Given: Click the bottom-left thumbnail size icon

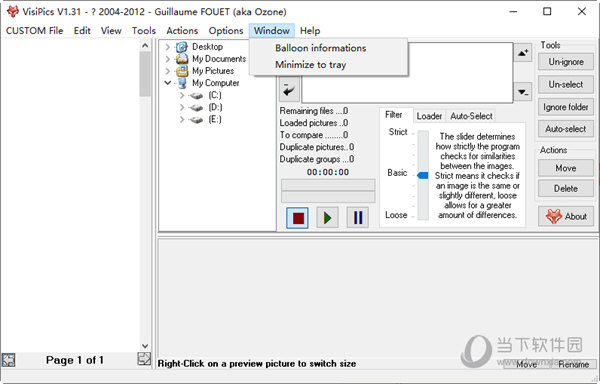Looking at the screenshot, I should (8, 360).
